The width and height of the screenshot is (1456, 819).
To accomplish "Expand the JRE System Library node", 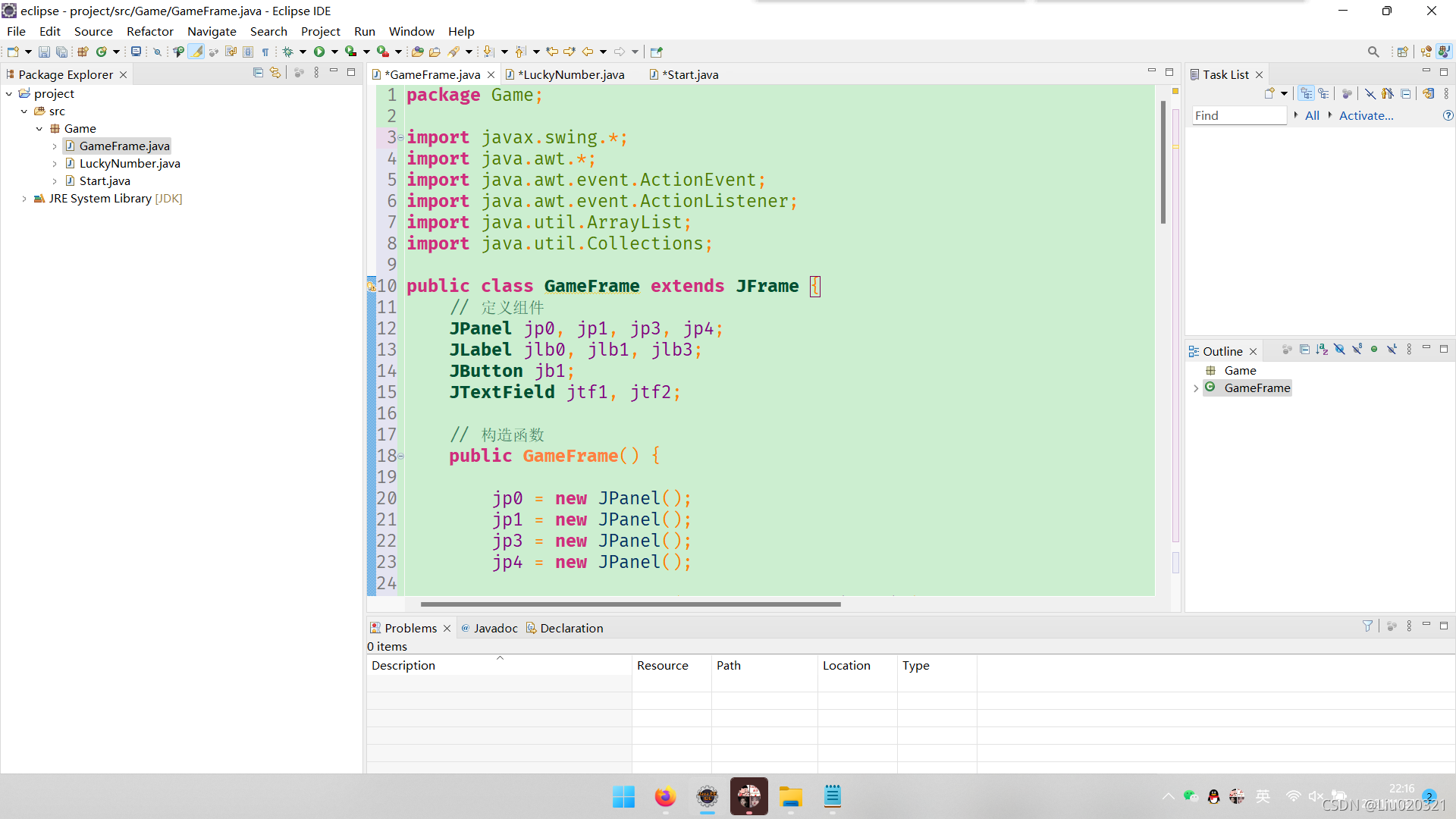I will pos(24,199).
